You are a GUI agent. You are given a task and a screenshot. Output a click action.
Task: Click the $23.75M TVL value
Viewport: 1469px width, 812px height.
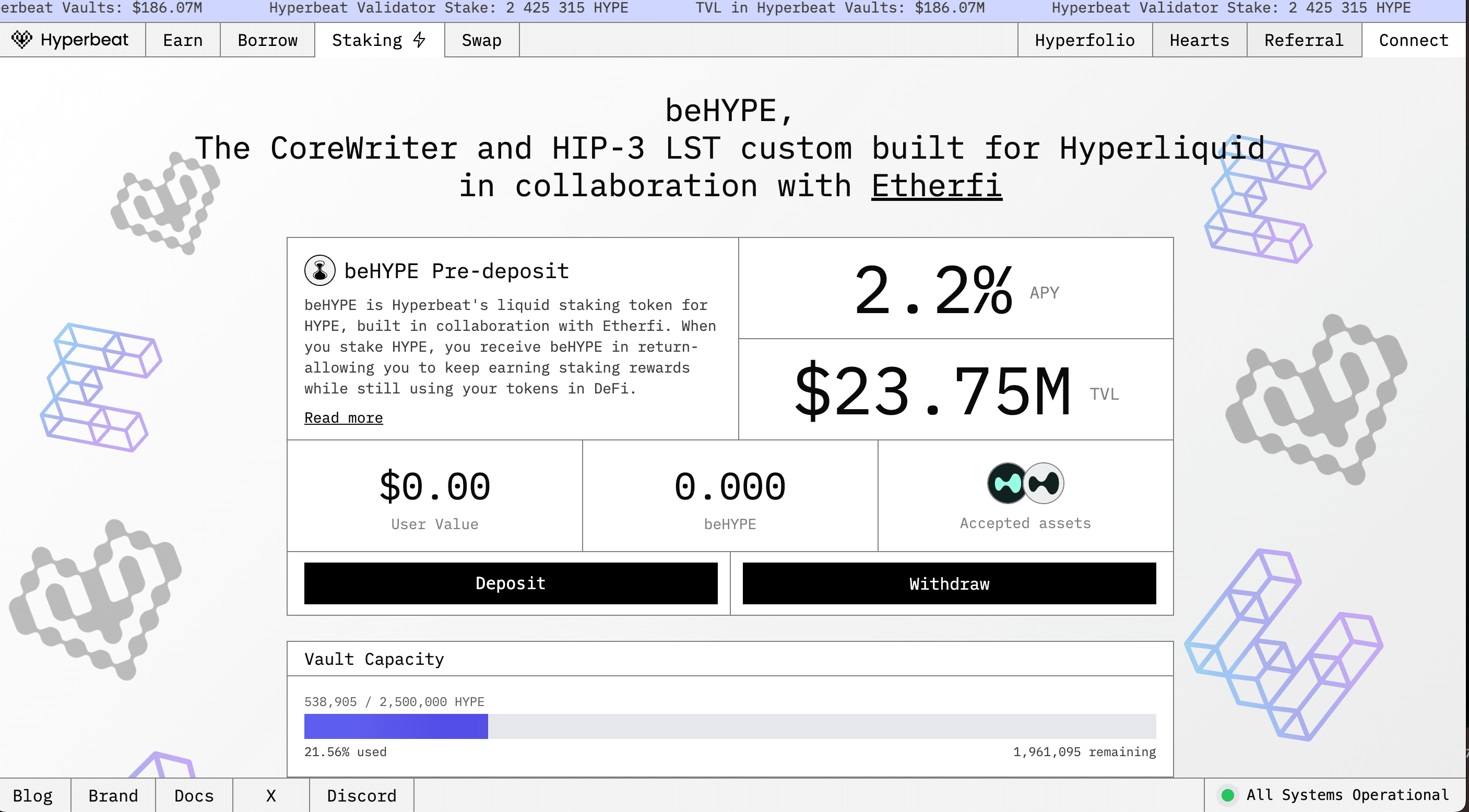click(933, 391)
